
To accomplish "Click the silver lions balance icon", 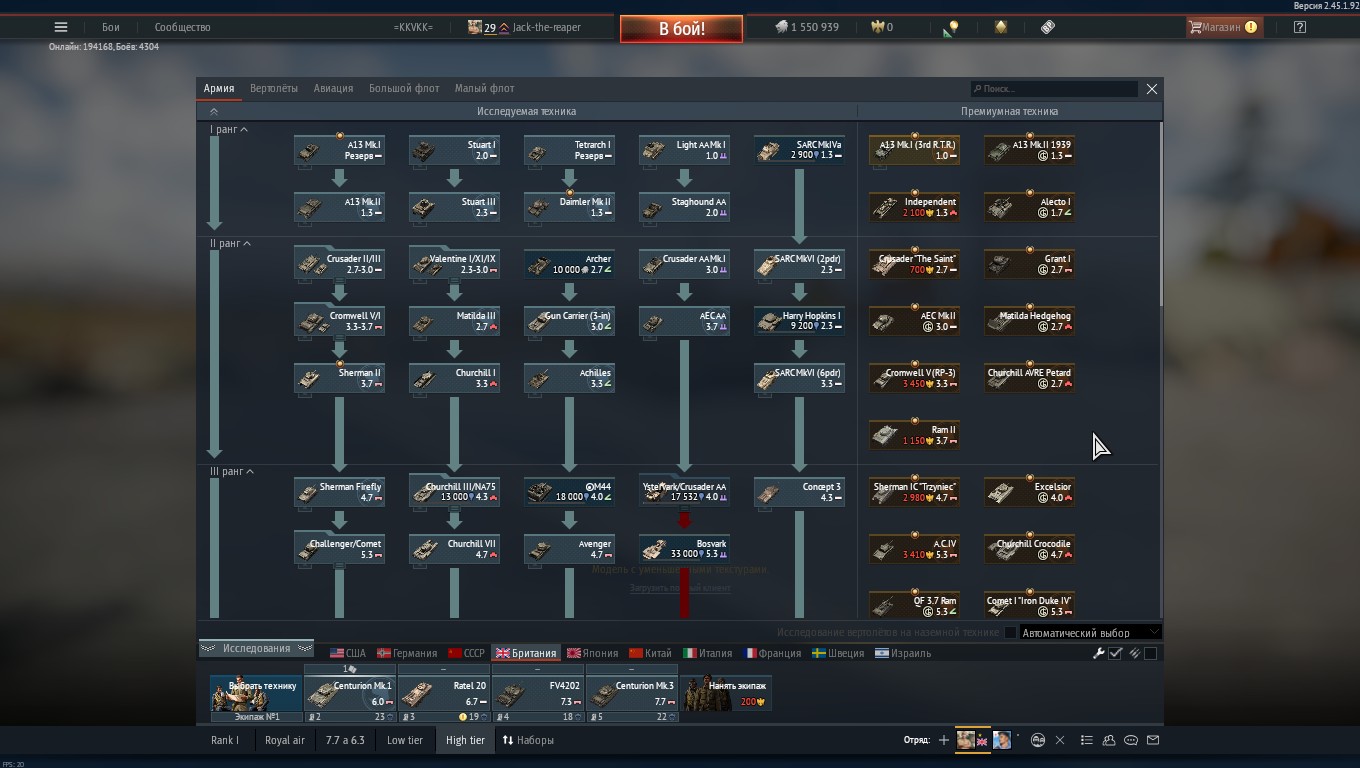I will (782, 27).
